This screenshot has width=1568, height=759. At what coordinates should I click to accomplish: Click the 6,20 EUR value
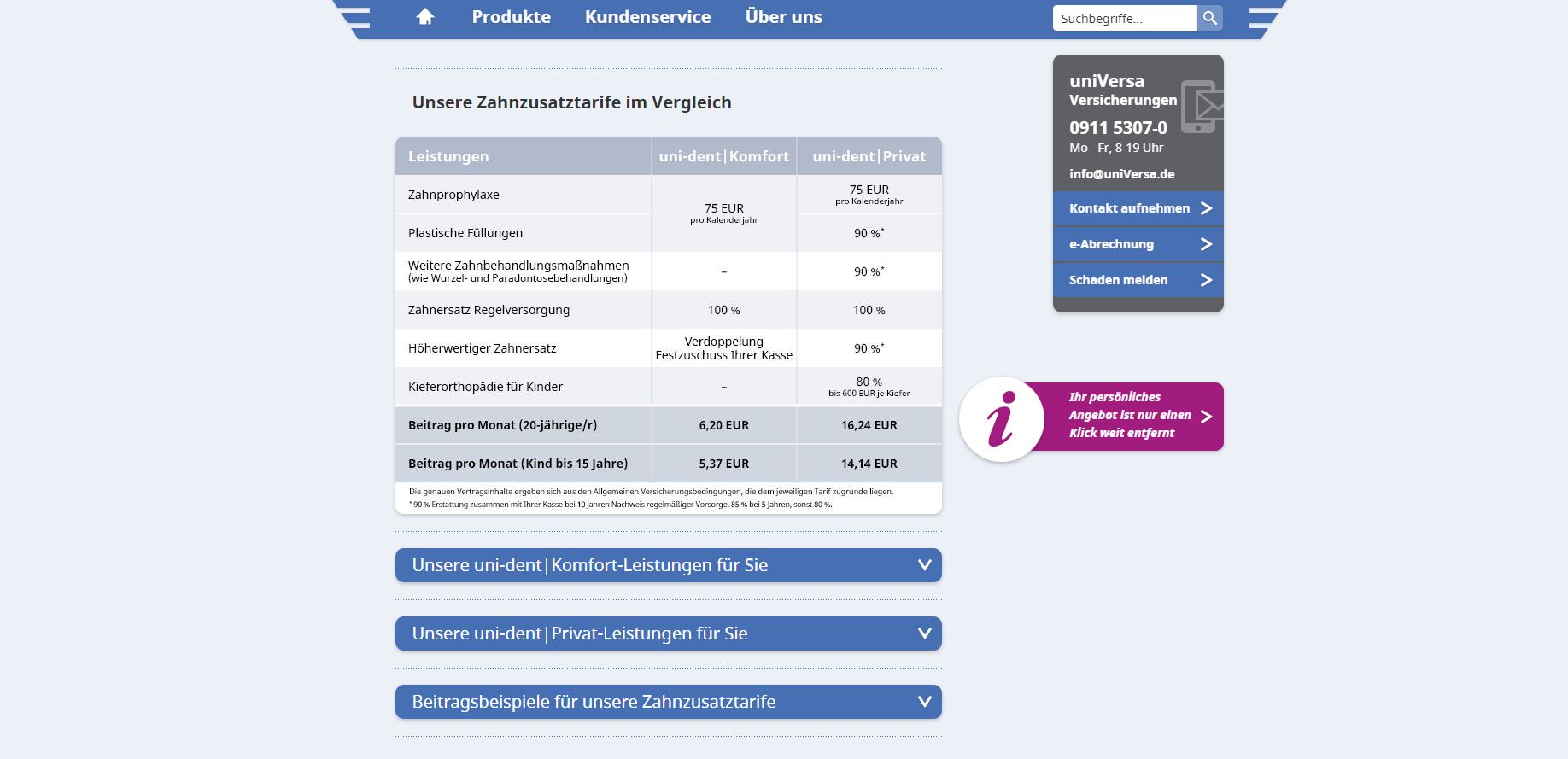(724, 425)
